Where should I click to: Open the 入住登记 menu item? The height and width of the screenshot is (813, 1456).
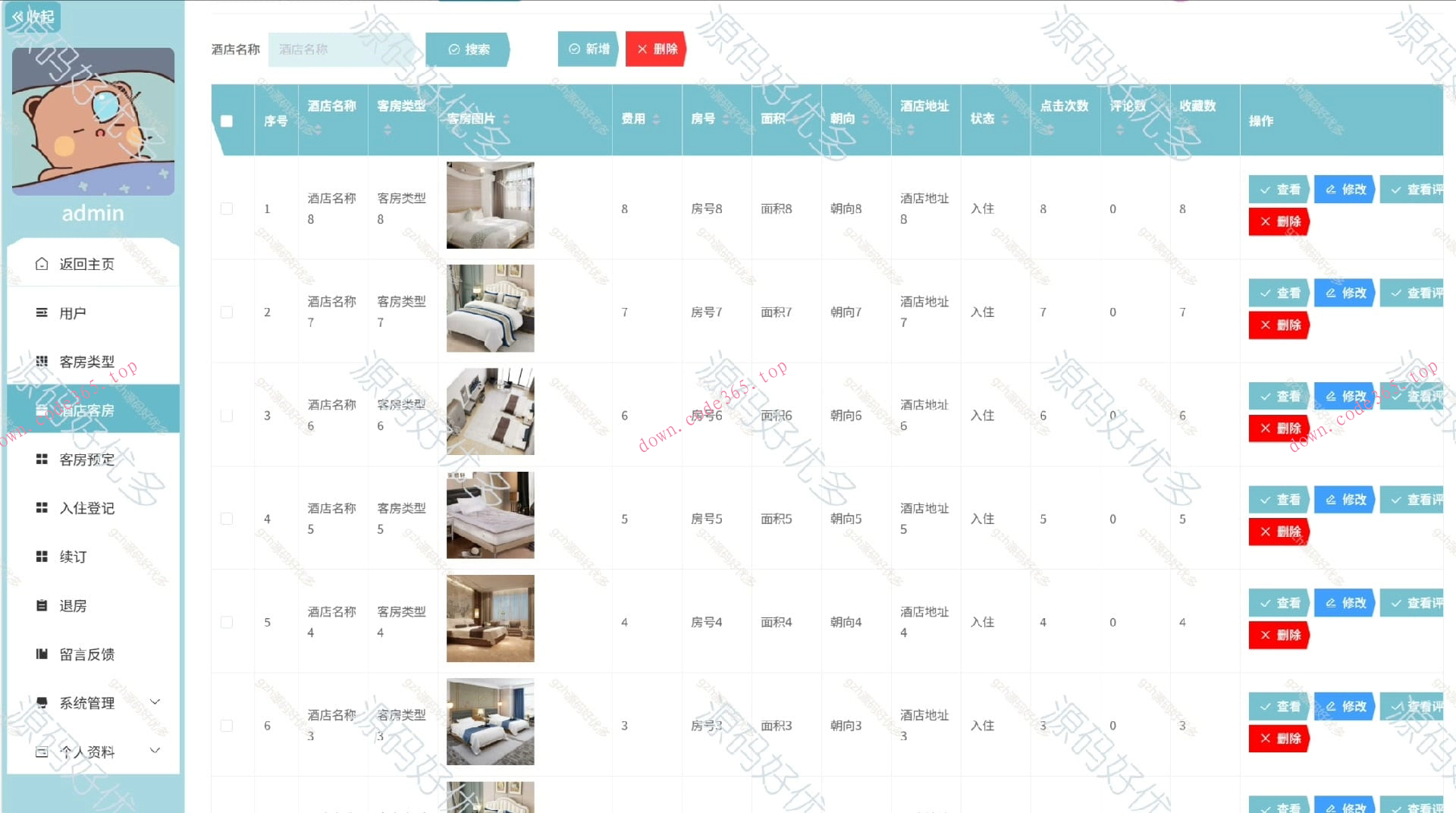(93, 508)
